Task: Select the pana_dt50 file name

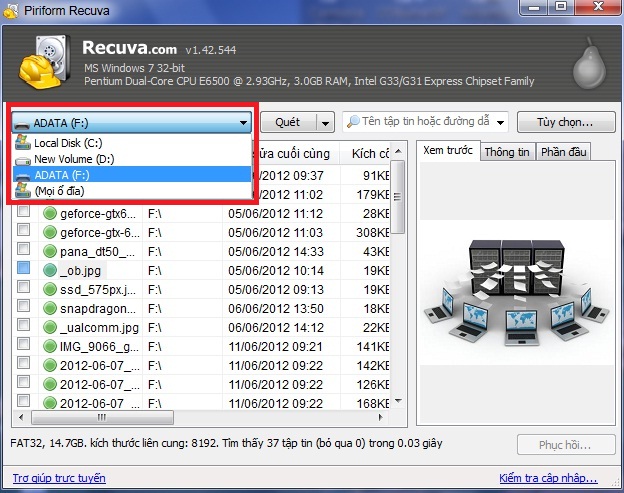Action: pos(98,251)
